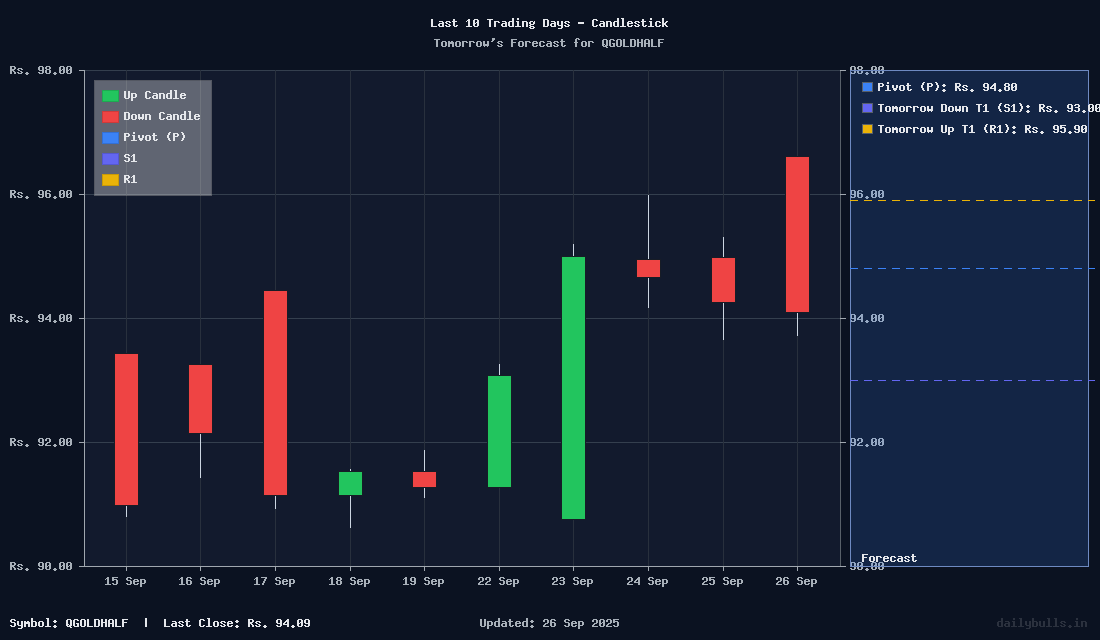This screenshot has height=640, width=1100.
Task: Click the '25 Sep' x-axis label
Action: [x=722, y=581]
